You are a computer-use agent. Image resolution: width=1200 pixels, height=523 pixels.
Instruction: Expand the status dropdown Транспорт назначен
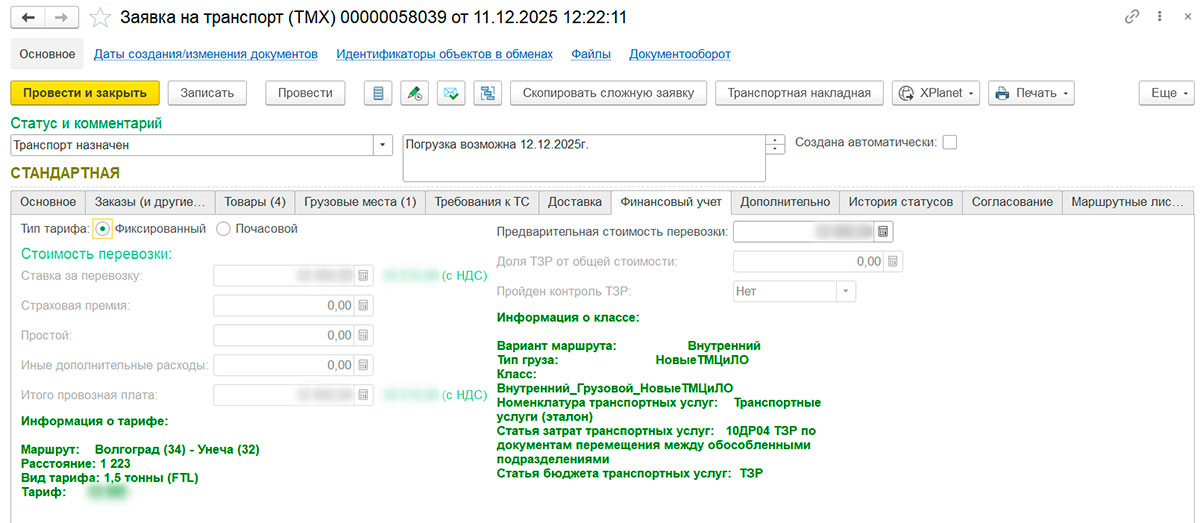383,146
